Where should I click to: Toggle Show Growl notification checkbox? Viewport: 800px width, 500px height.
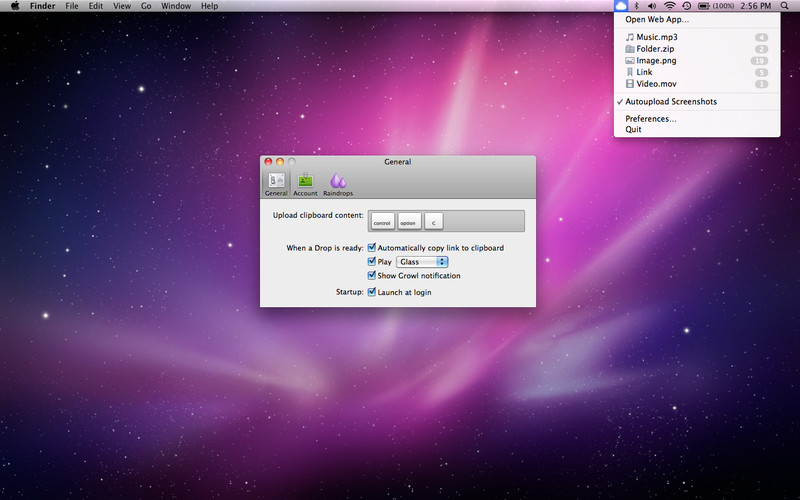[372, 275]
